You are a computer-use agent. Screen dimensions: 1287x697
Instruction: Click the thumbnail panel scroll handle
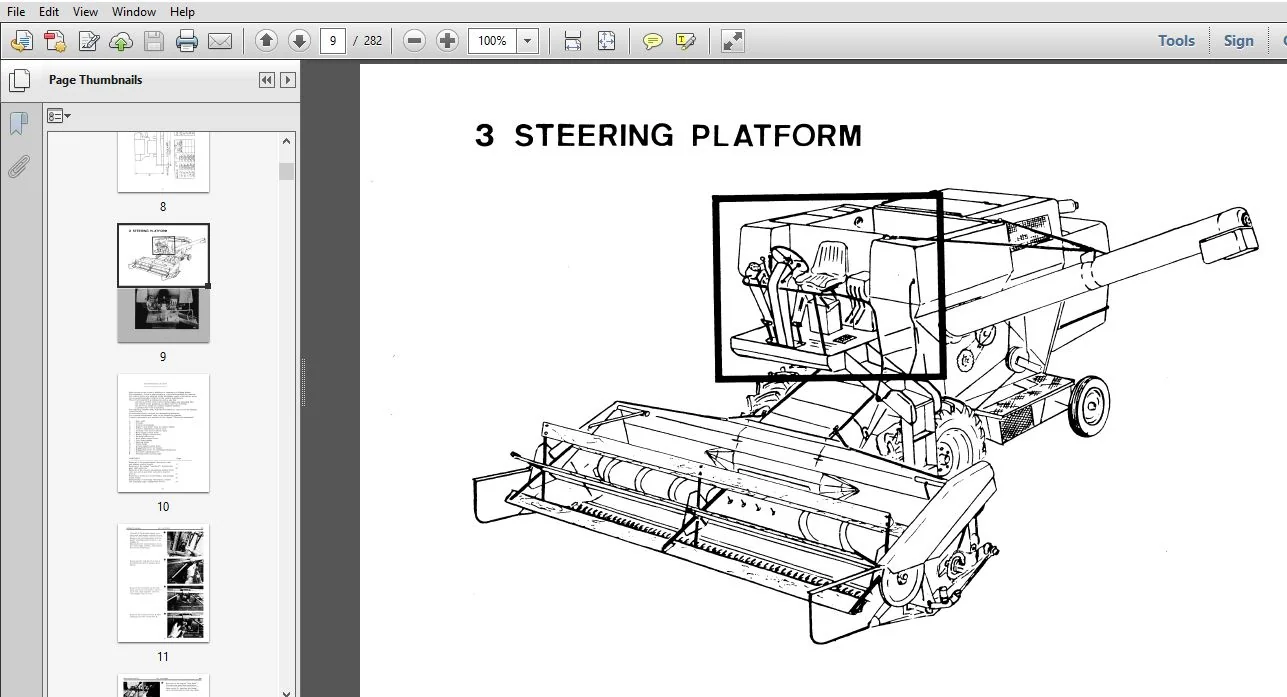287,171
